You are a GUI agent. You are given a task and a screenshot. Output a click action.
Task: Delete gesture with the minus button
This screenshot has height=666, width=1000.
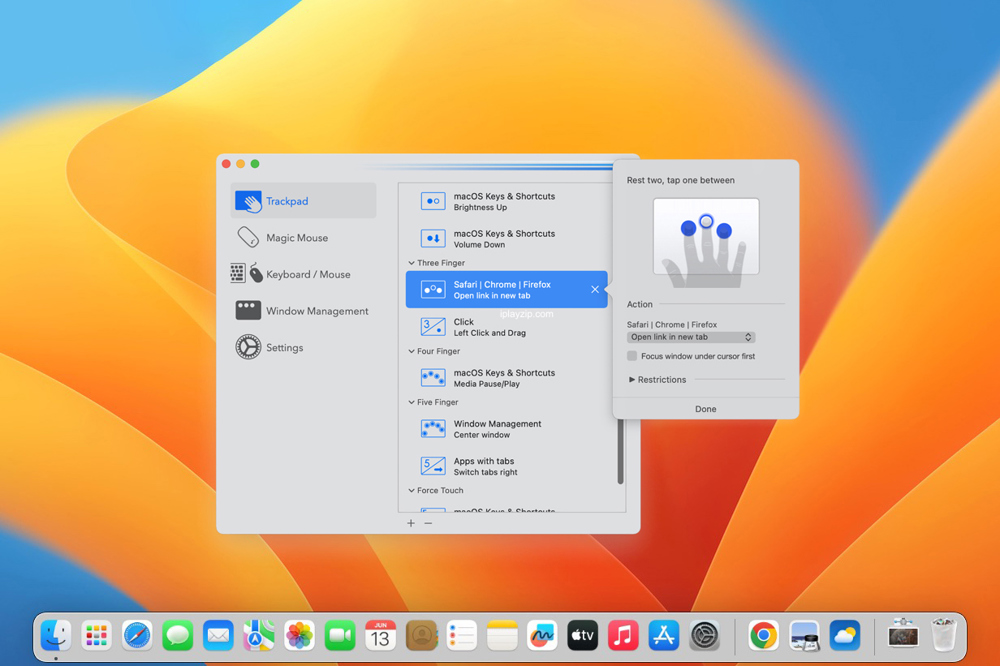[x=429, y=523]
